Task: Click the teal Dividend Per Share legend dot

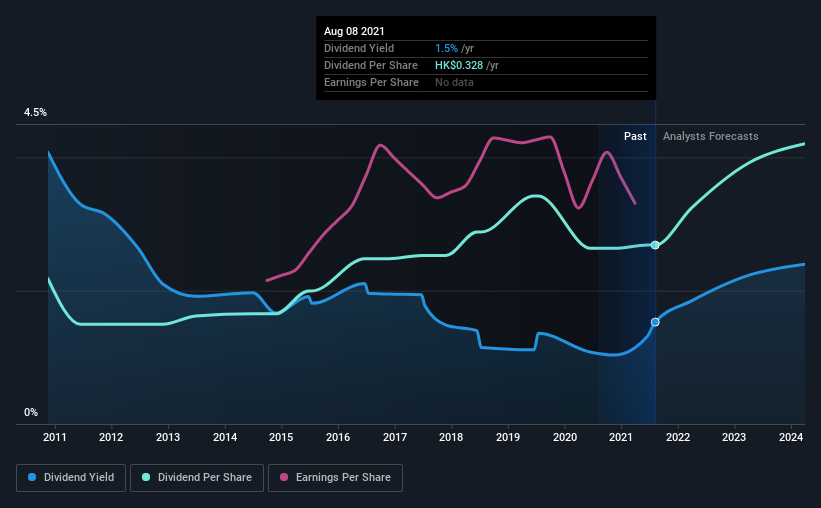Action: 146,477
